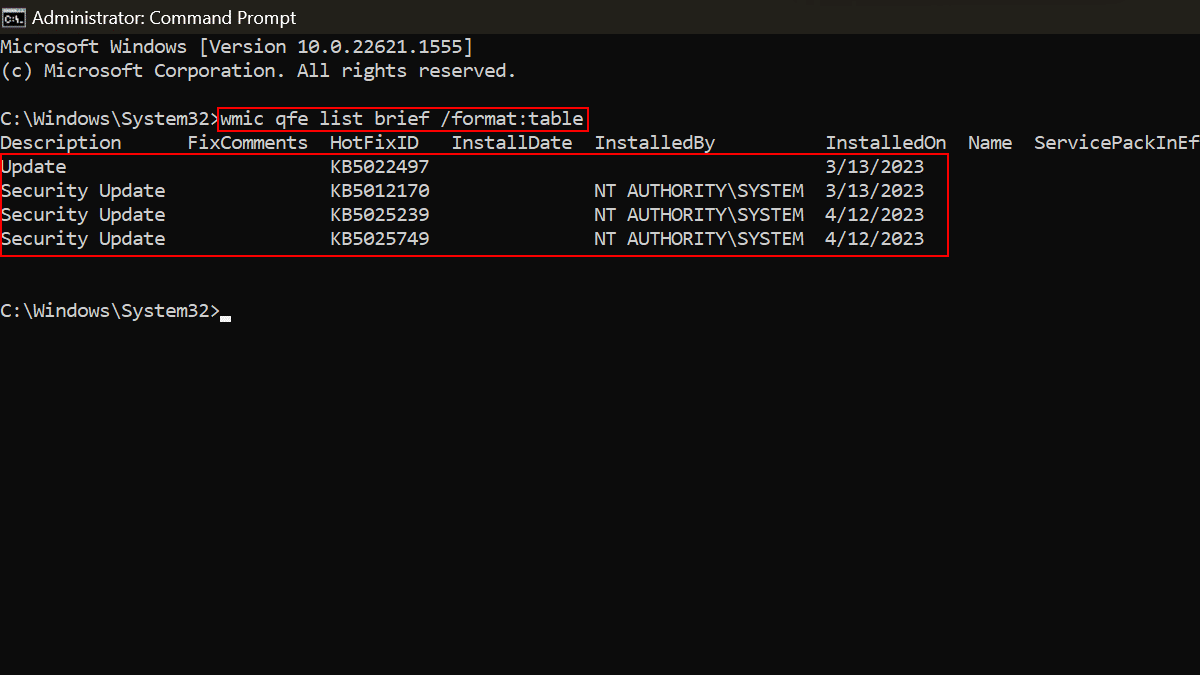Click NT AUTHORITY\SYSTEM in the KB5025749 row
Image resolution: width=1200 pixels, height=675 pixels.
pos(699,239)
